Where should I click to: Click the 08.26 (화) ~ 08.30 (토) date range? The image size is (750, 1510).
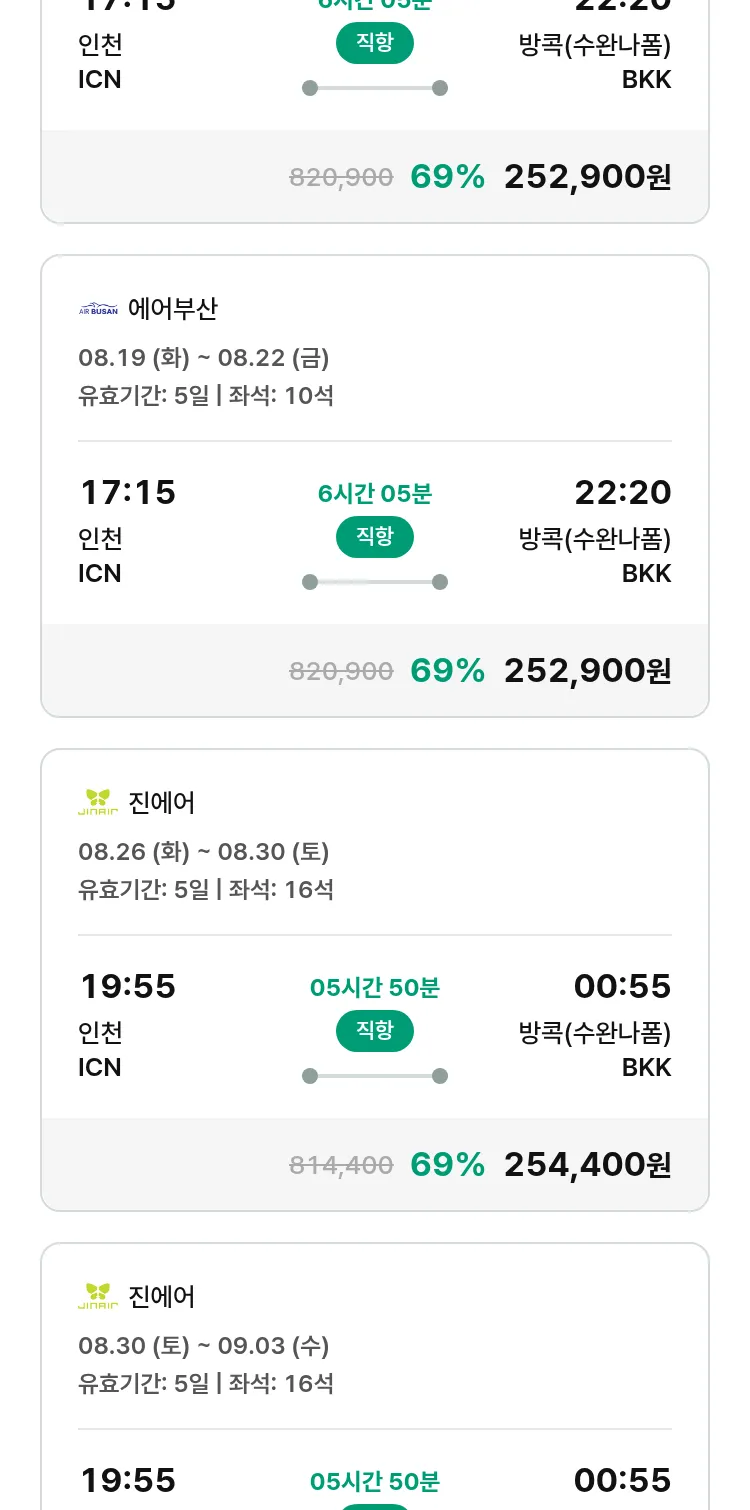(x=204, y=852)
